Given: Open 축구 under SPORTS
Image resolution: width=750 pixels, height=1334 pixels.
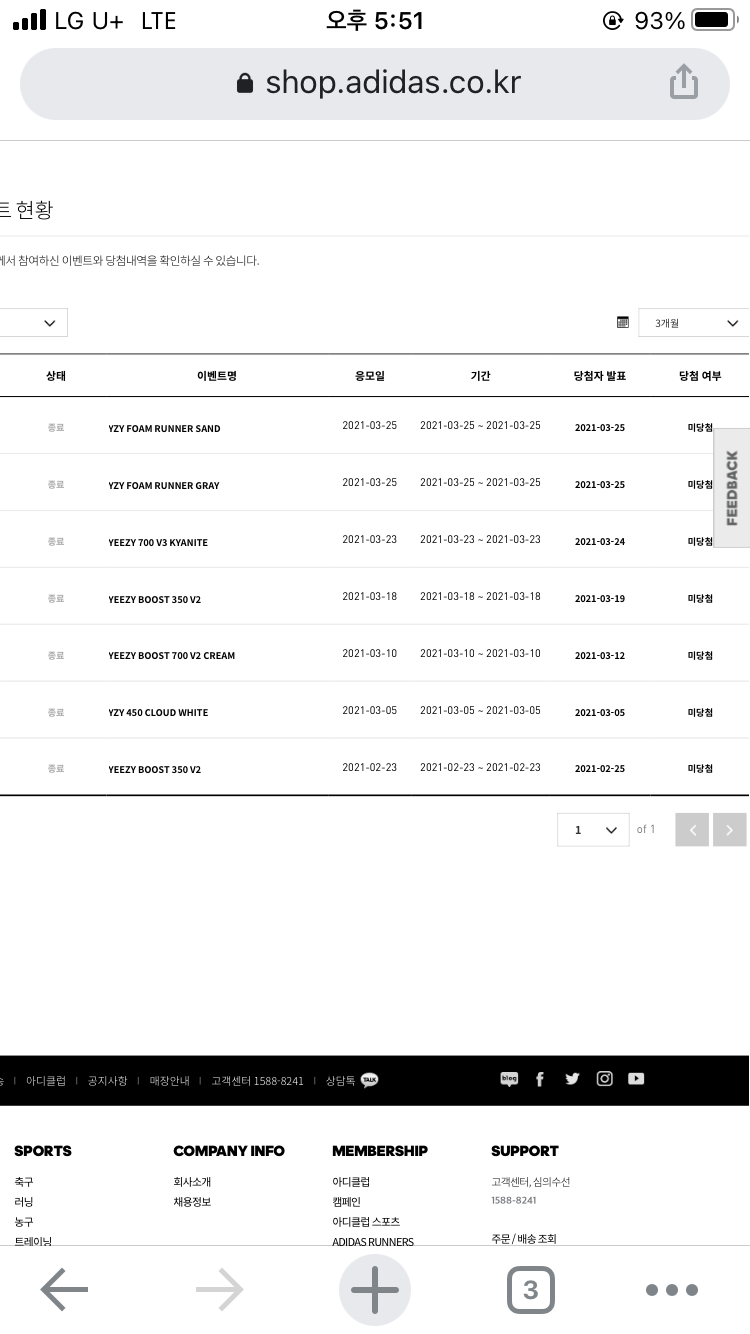Looking at the screenshot, I should [24, 1182].
